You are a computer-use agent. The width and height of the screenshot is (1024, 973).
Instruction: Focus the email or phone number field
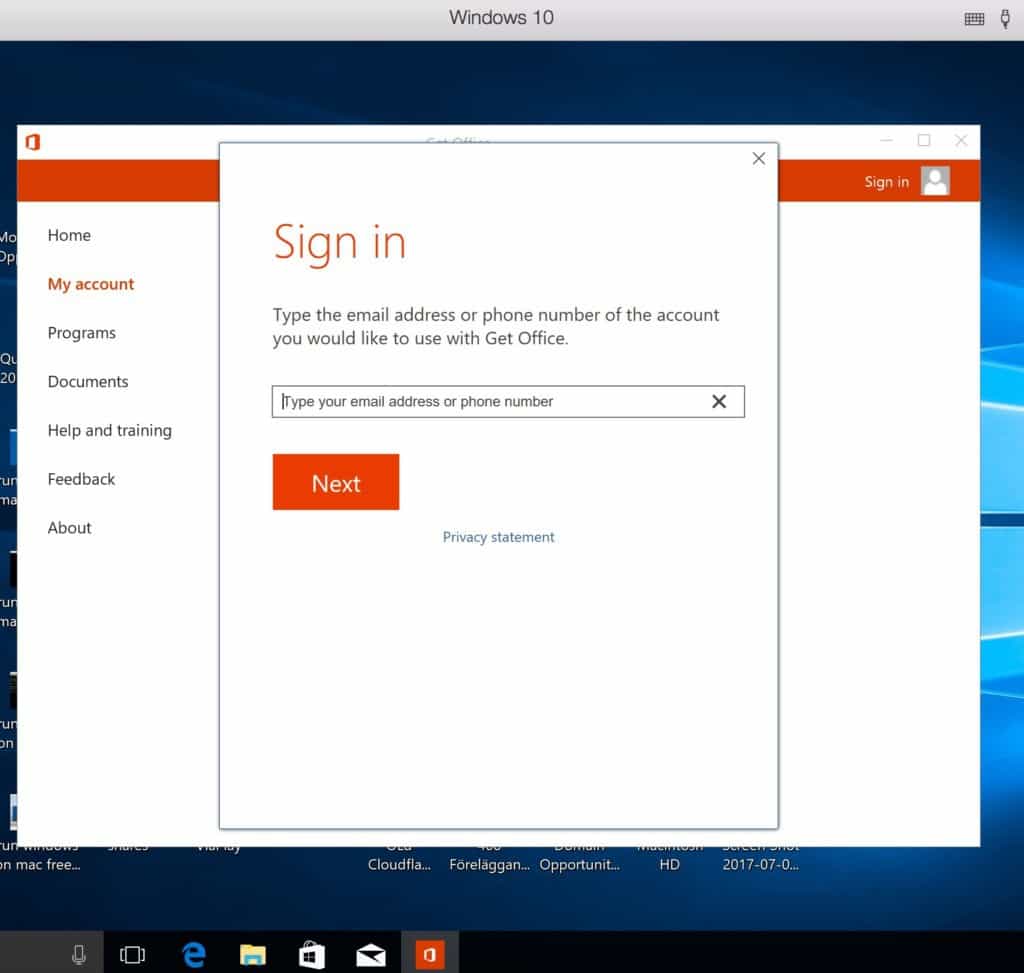(x=508, y=402)
